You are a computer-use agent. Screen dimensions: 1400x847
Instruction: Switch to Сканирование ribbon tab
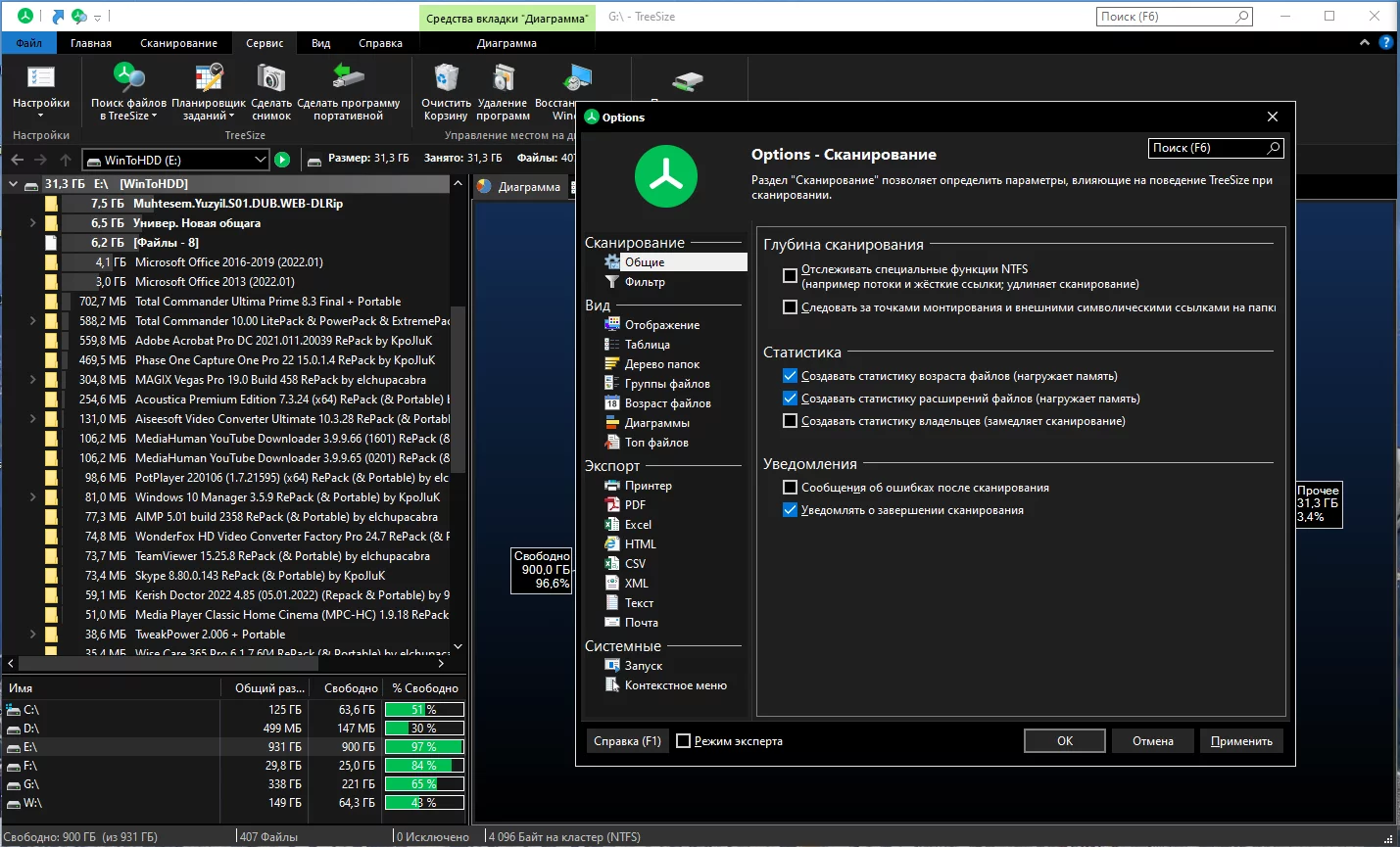(178, 43)
